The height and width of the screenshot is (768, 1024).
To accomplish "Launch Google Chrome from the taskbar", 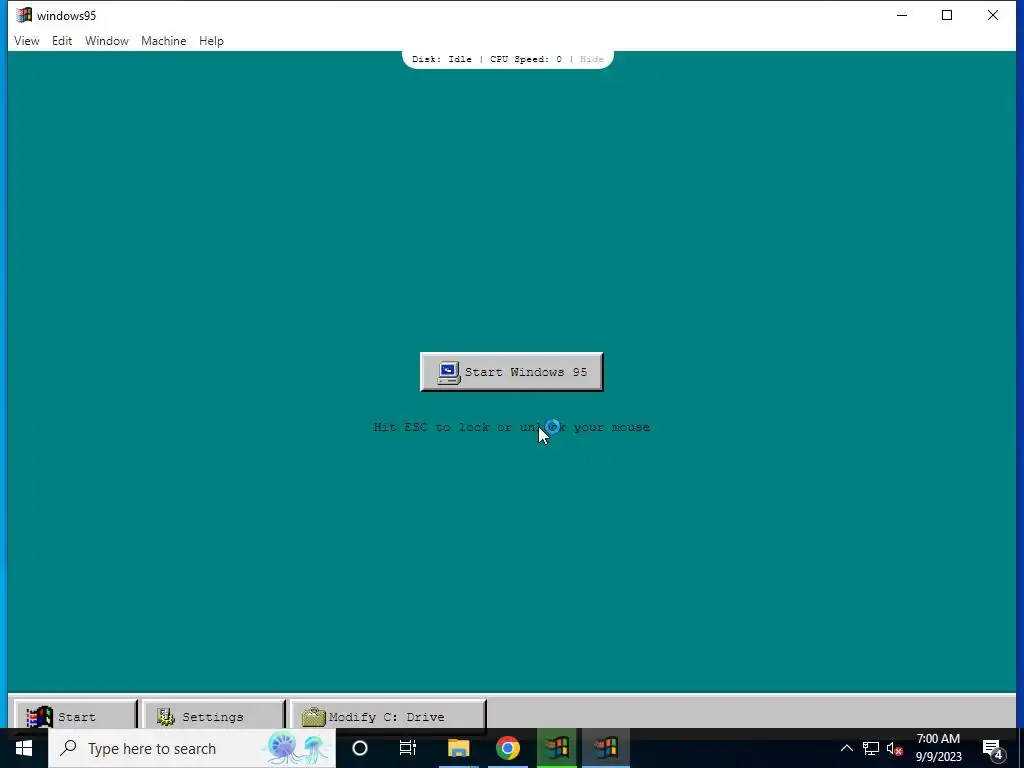I will tap(507, 748).
